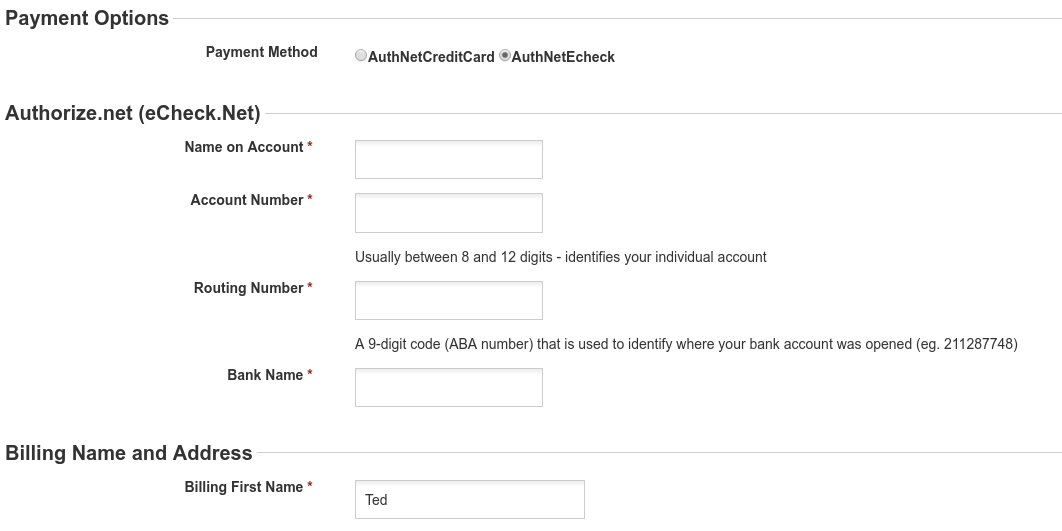Click the Payment Options section heading
Screen dimensions: 1062x531
[87, 18]
